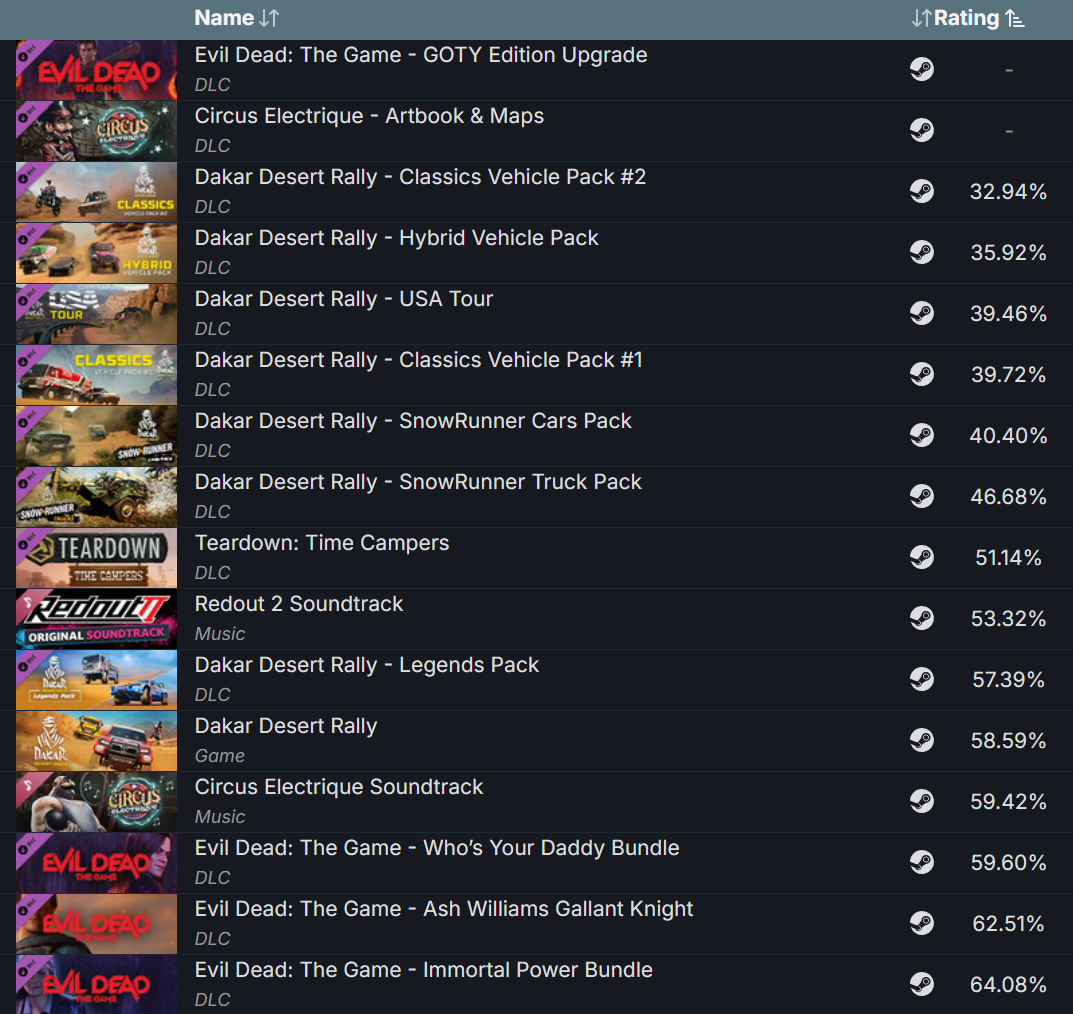Select the 64.08% rating value
Image resolution: width=1073 pixels, height=1014 pixels.
(x=1008, y=985)
